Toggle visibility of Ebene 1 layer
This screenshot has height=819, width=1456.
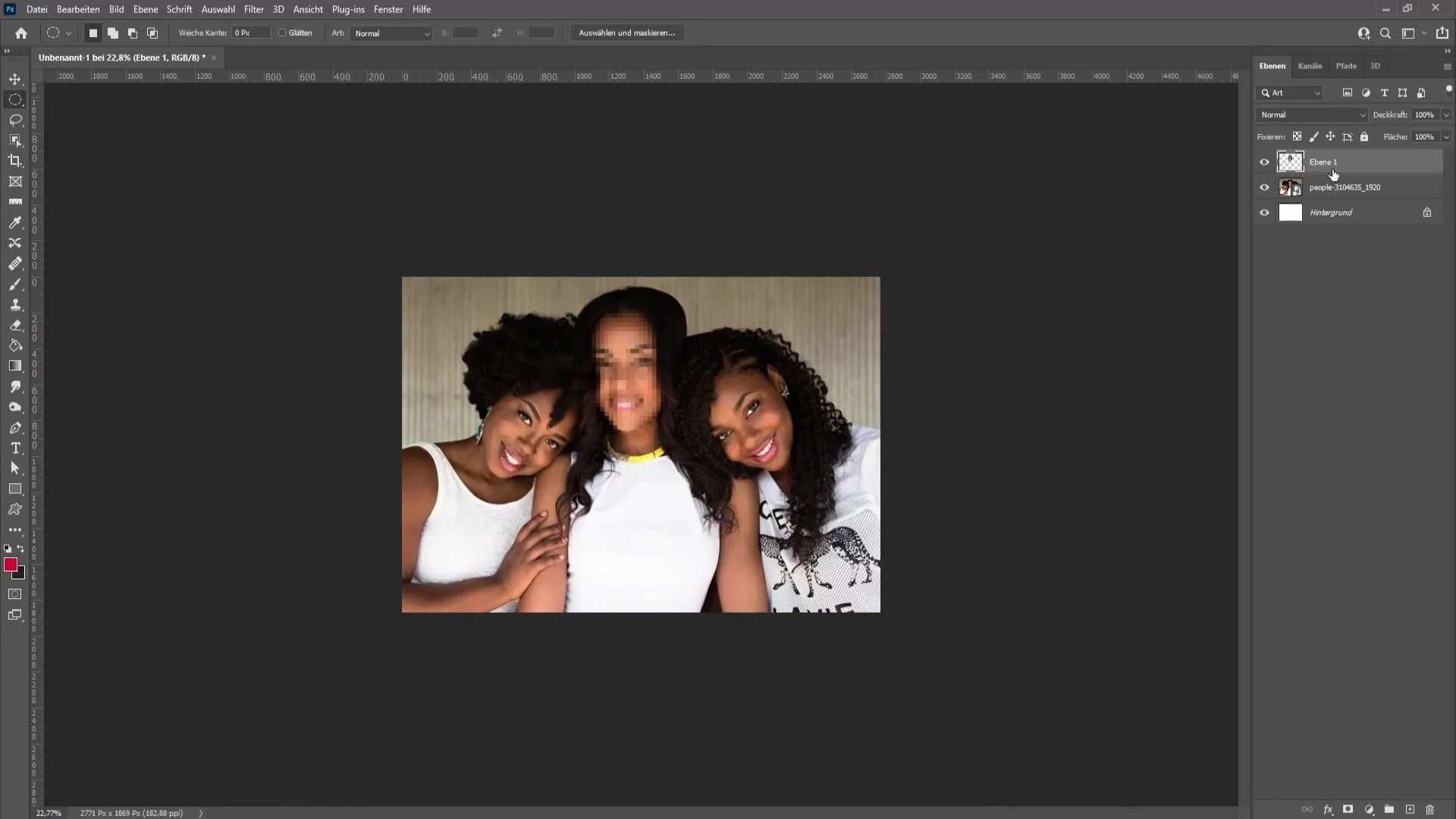coord(1263,161)
